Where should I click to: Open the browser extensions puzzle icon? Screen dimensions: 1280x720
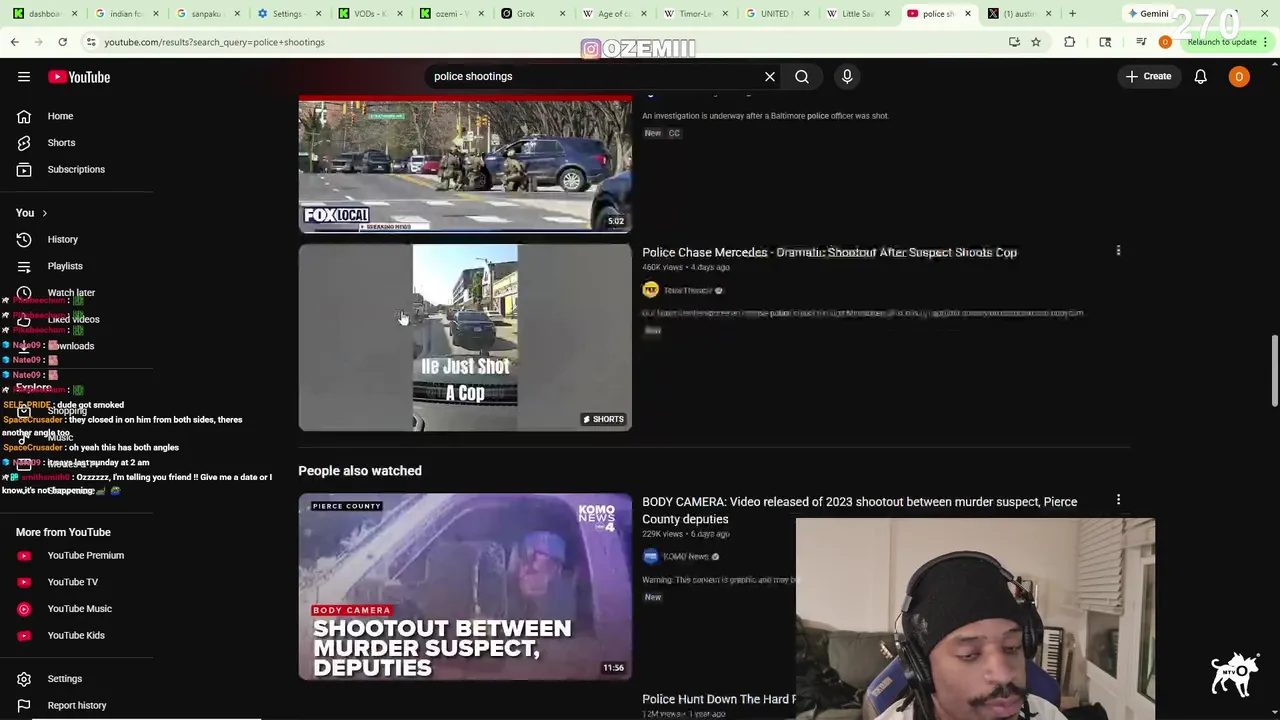click(1070, 42)
